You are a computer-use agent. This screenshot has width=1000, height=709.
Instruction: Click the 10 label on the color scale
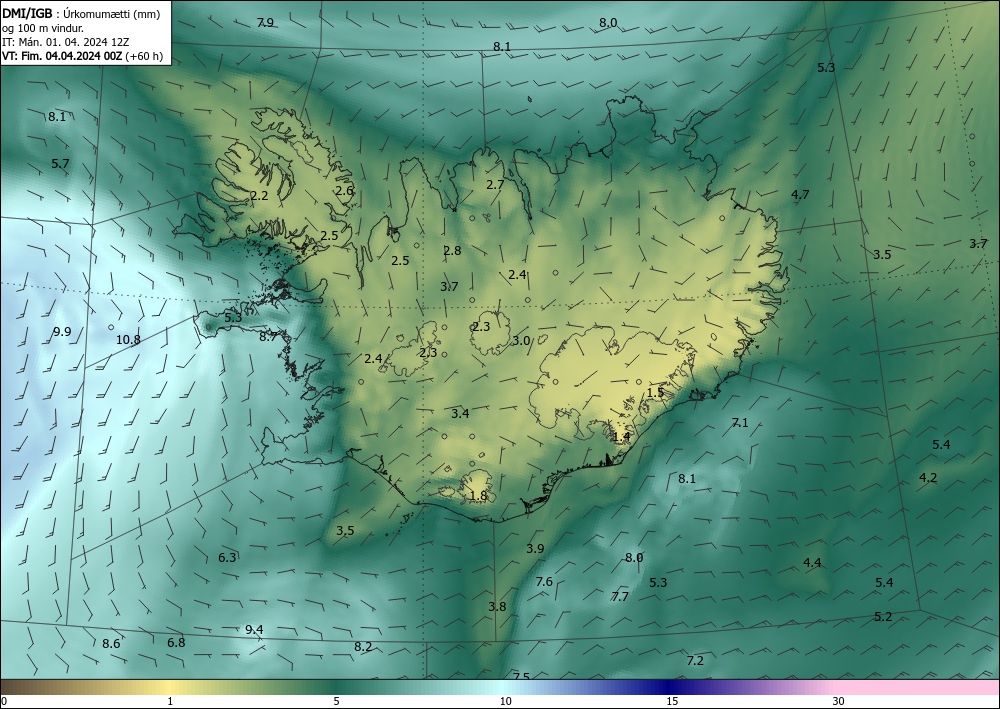[x=505, y=702]
